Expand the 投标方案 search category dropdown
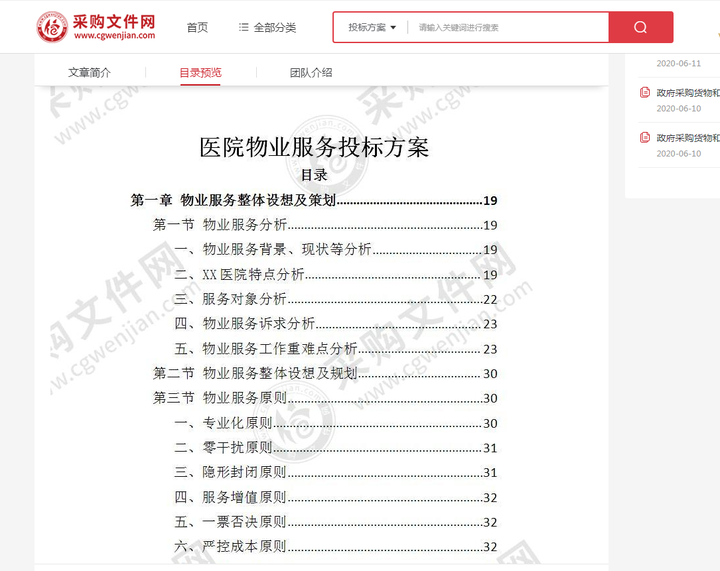The width and height of the screenshot is (720, 571). point(371,28)
